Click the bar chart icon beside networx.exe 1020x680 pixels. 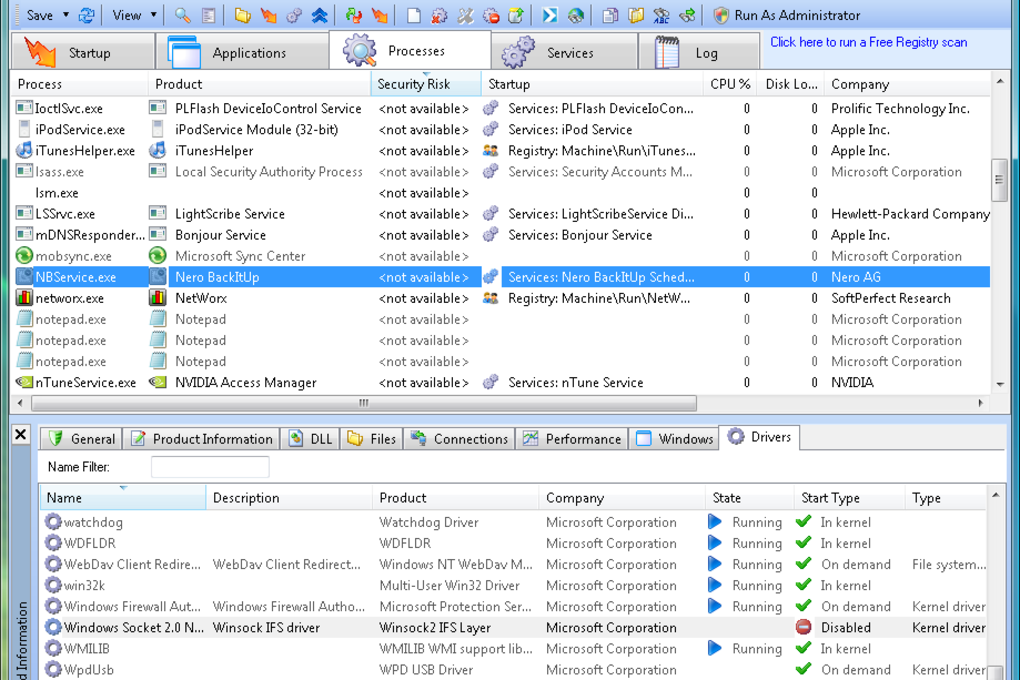coord(24,298)
